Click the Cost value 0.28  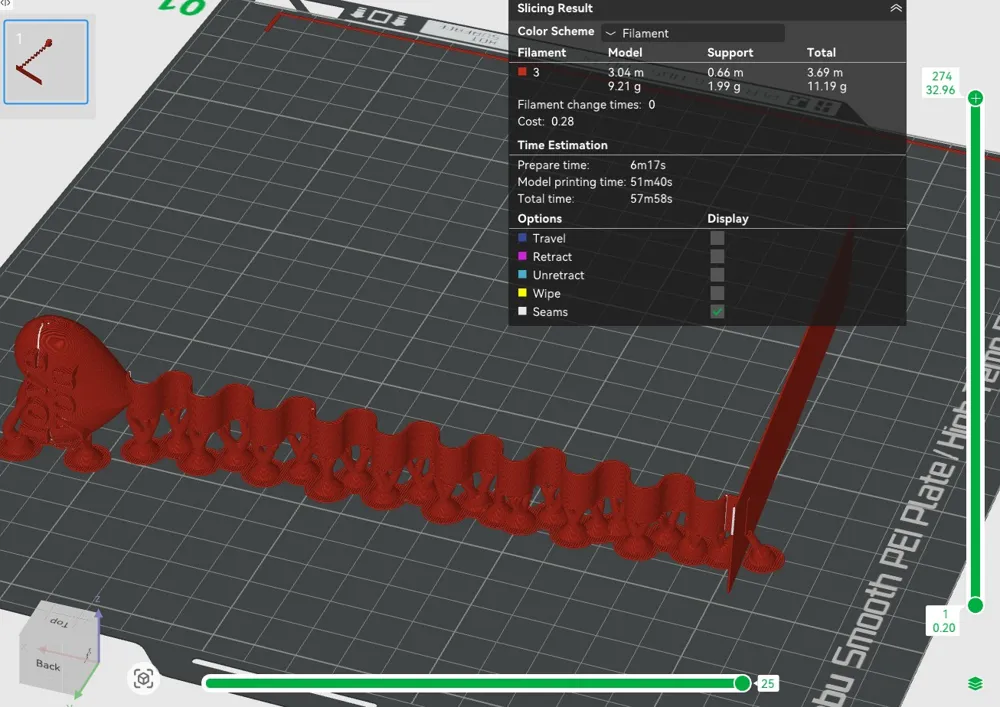(562, 121)
